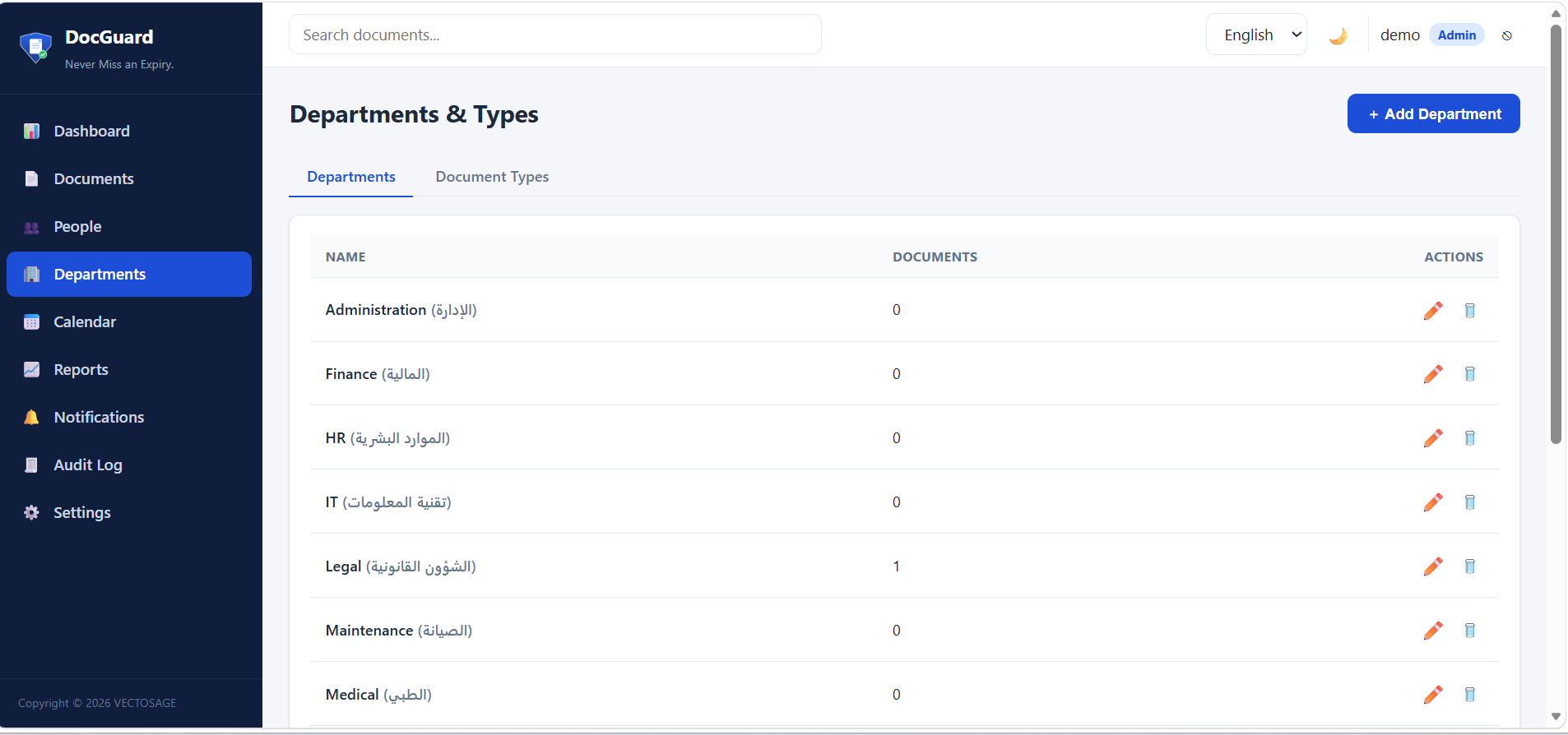1568x735 pixels.
Task: Click the DOCUMENTS column header
Action: 935,257
